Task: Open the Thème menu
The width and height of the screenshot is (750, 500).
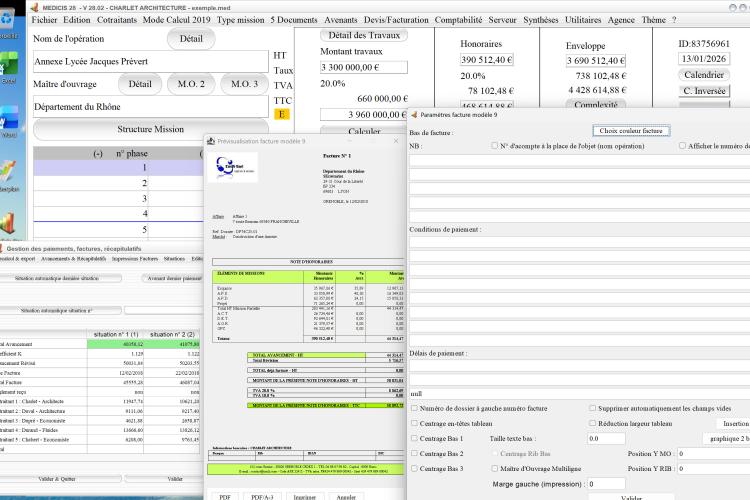Action: (653, 20)
